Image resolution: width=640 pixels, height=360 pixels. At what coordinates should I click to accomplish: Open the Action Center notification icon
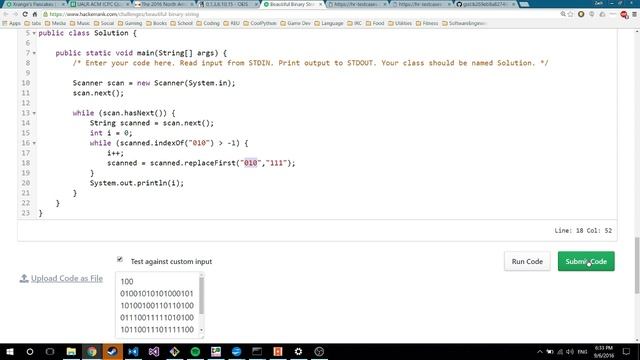(x=627, y=351)
